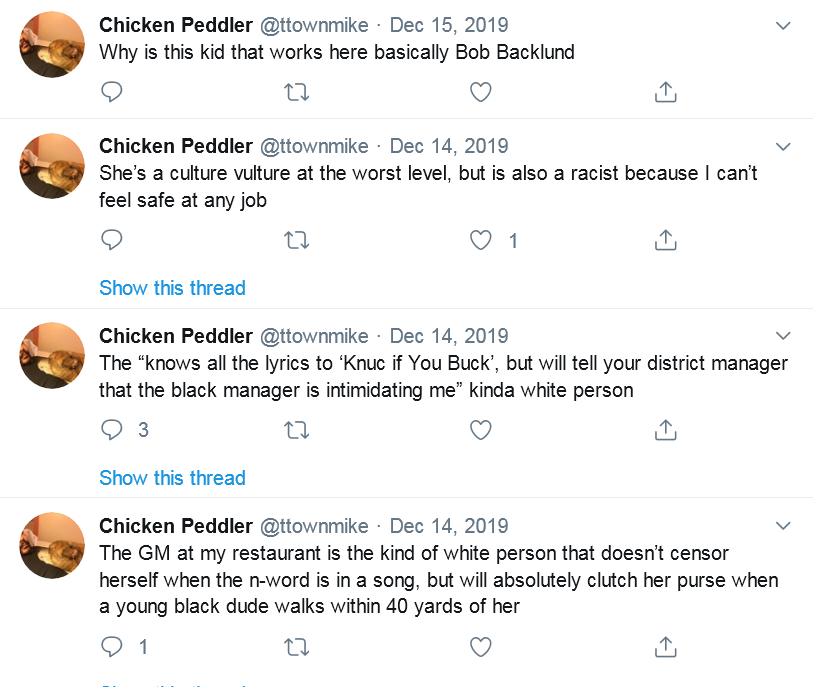This screenshot has height=687, width=813.
Task: Retweet the GM at my restaurant tweet
Action: [x=297, y=647]
